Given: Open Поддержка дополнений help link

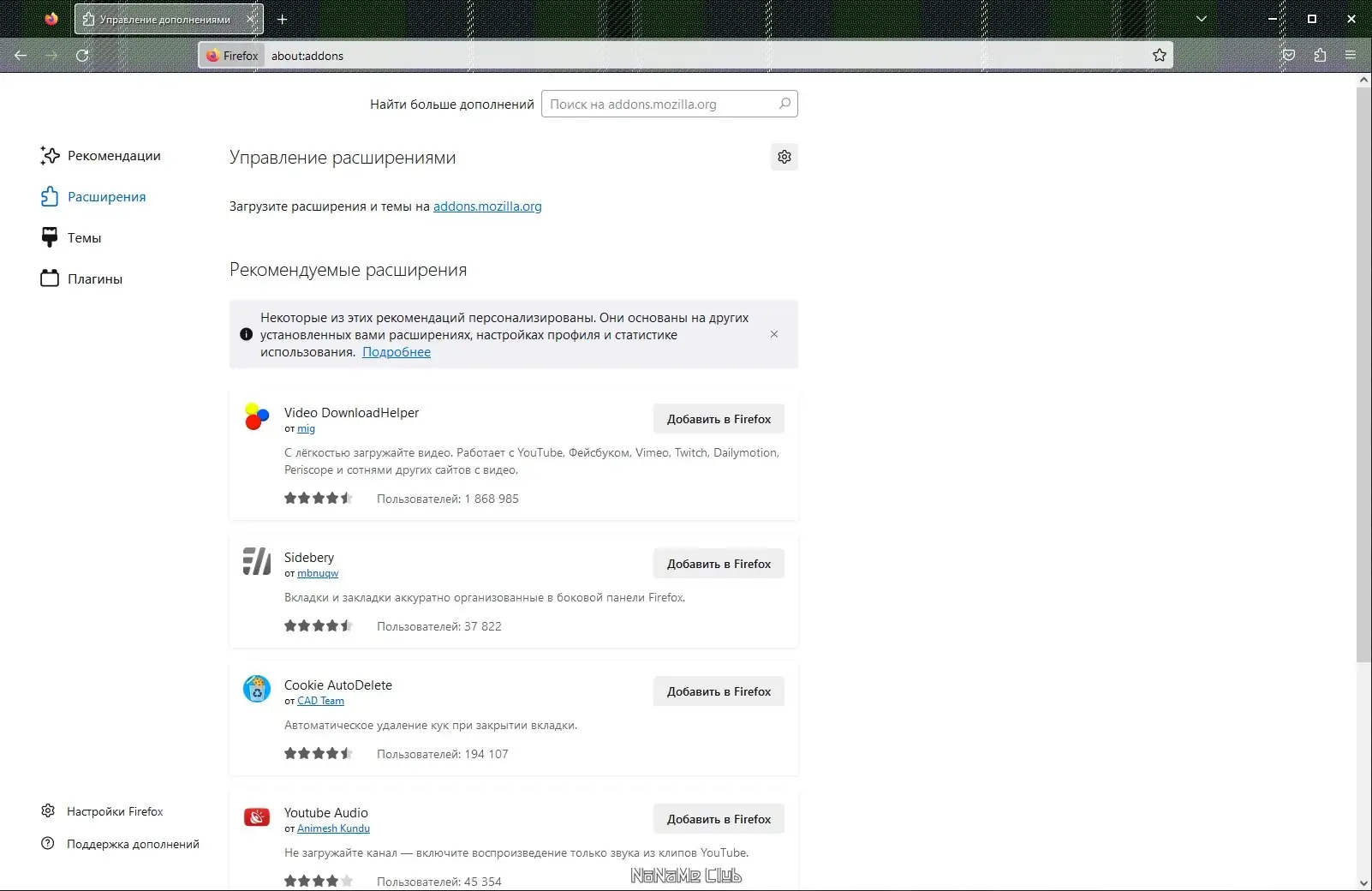Looking at the screenshot, I should pyautogui.click(x=120, y=844).
